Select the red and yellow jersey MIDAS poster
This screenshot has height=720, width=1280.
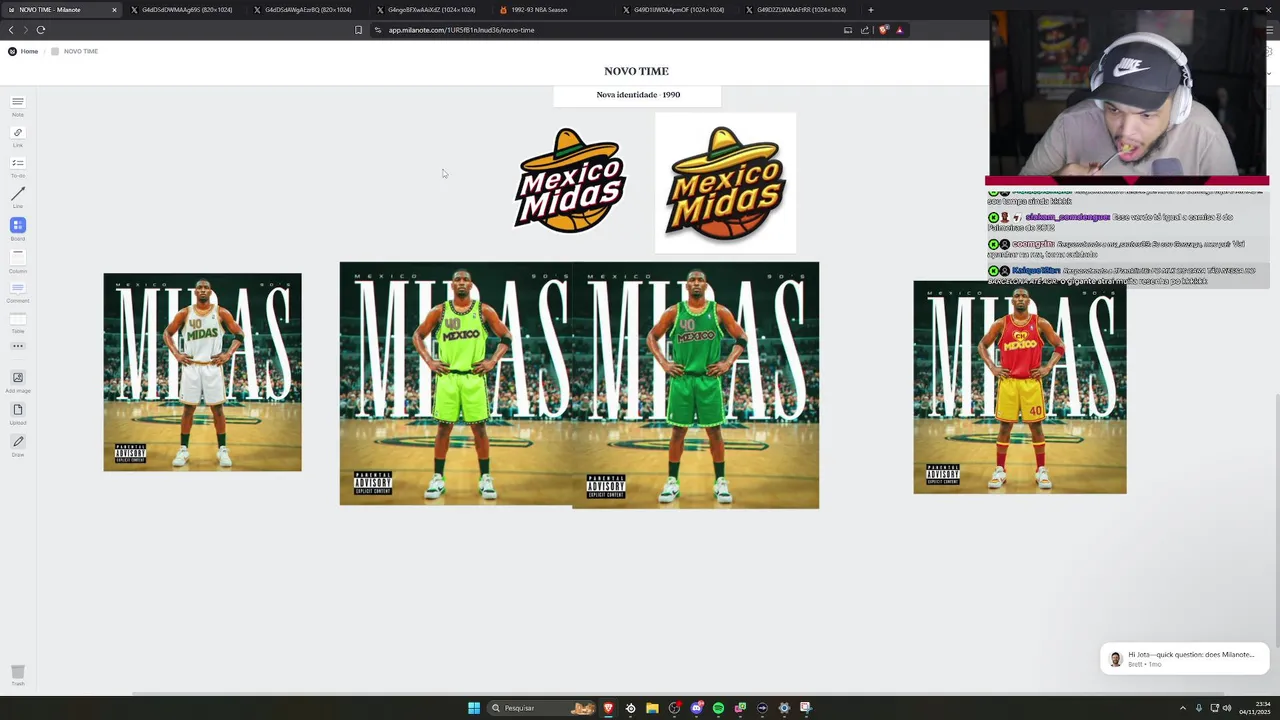tap(1019, 387)
